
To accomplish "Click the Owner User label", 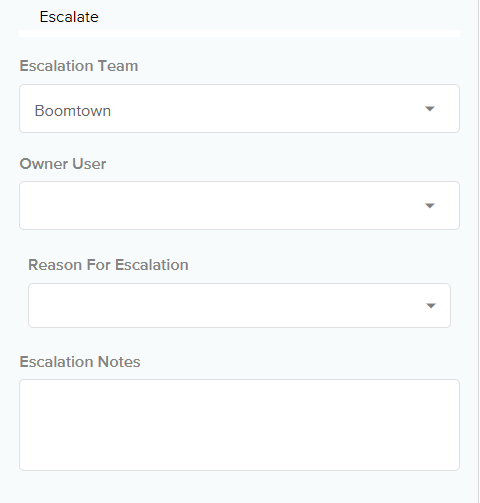I will point(63,164).
